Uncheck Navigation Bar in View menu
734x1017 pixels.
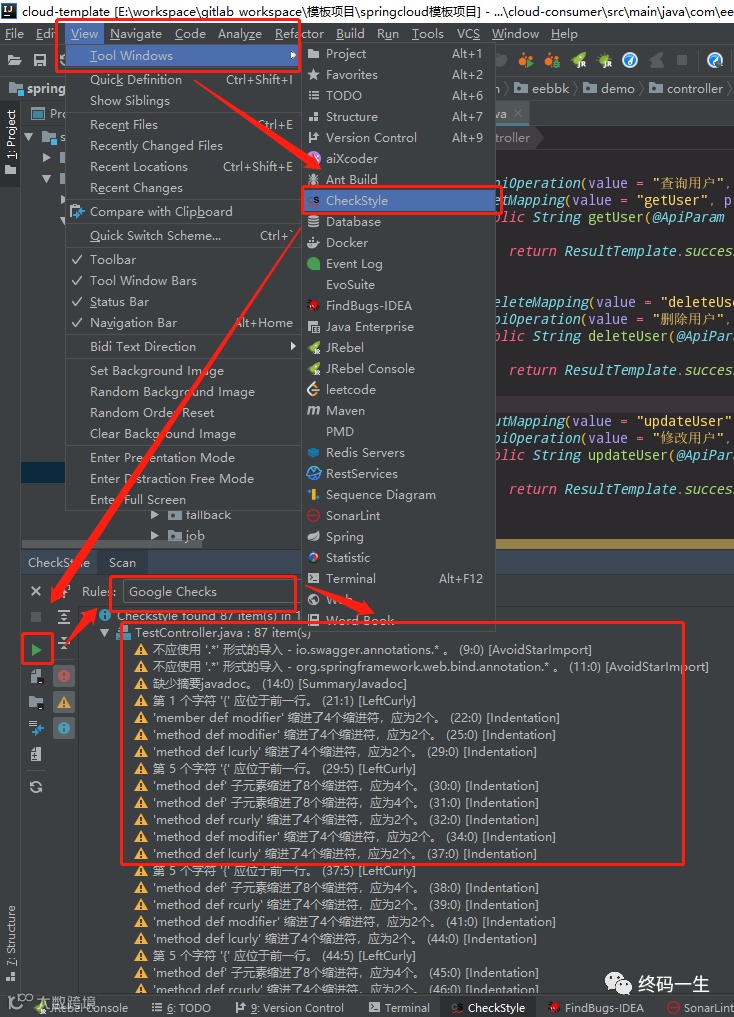coord(183,323)
